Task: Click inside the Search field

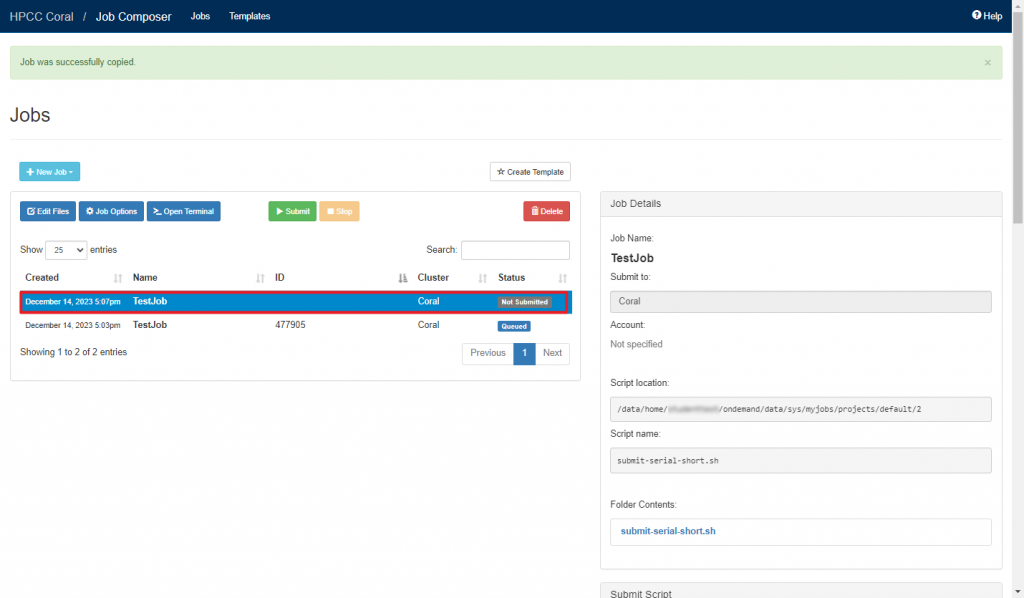Action: click(515, 249)
